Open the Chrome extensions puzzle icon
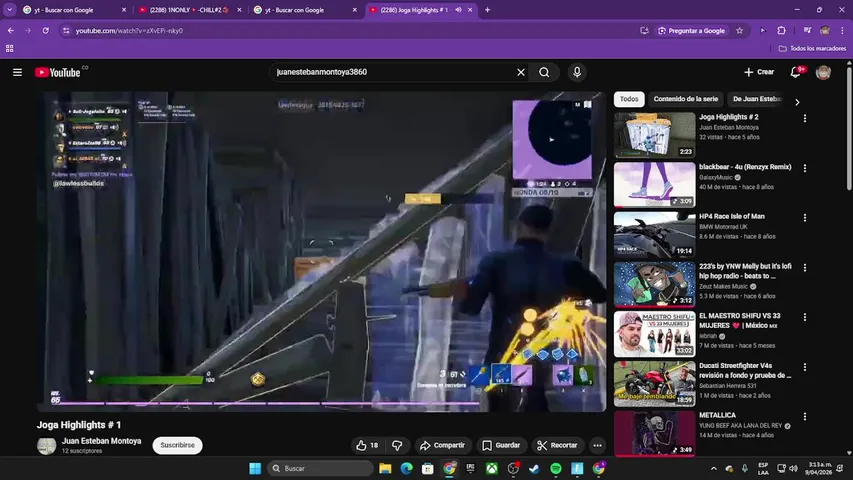 coord(781,30)
